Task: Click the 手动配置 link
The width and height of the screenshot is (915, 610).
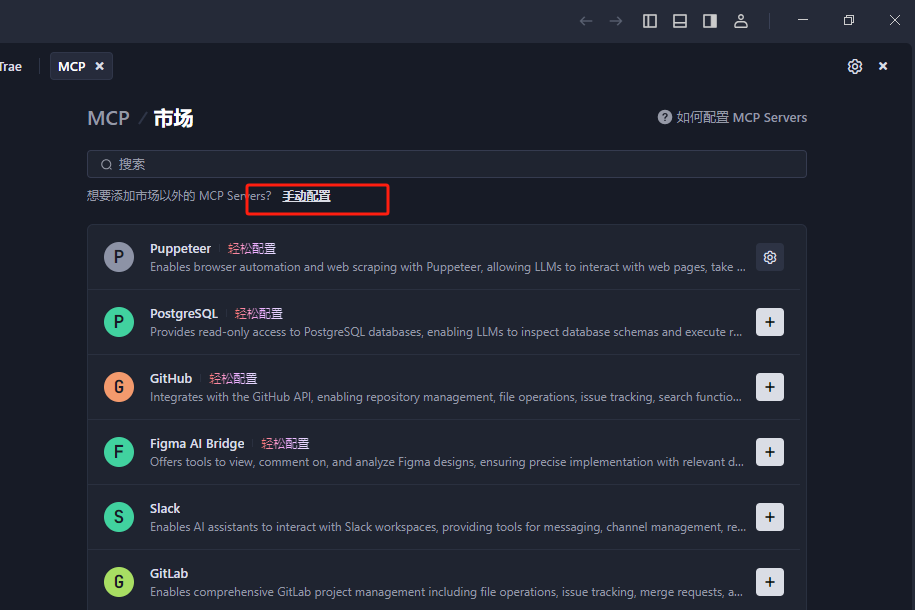Action: pos(306,196)
